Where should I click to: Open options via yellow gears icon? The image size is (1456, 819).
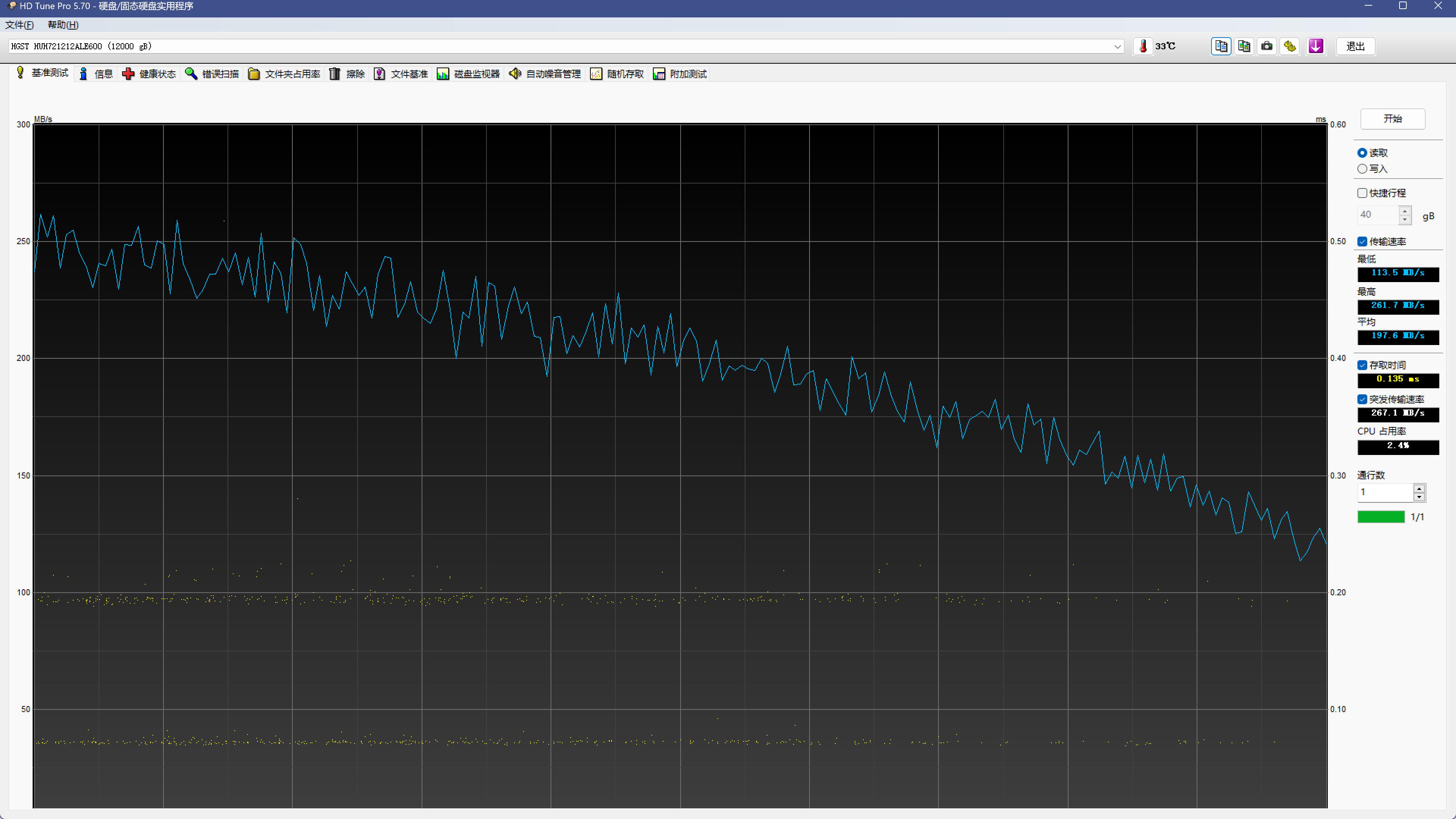coord(1290,46)
